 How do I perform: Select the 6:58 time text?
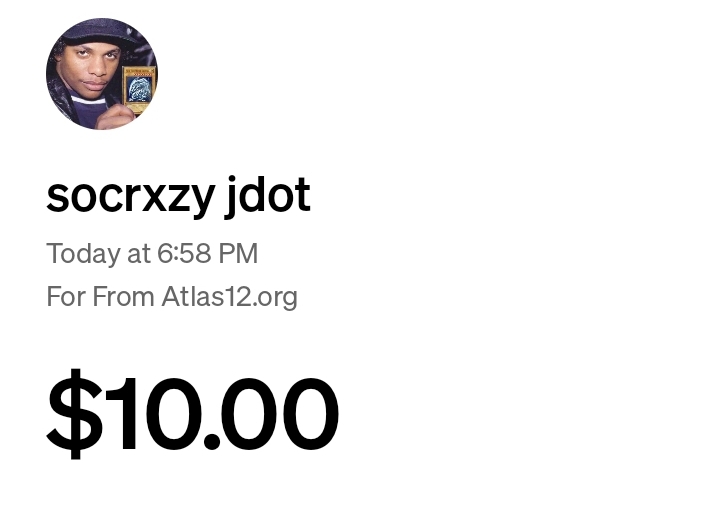tap(183, 254)
